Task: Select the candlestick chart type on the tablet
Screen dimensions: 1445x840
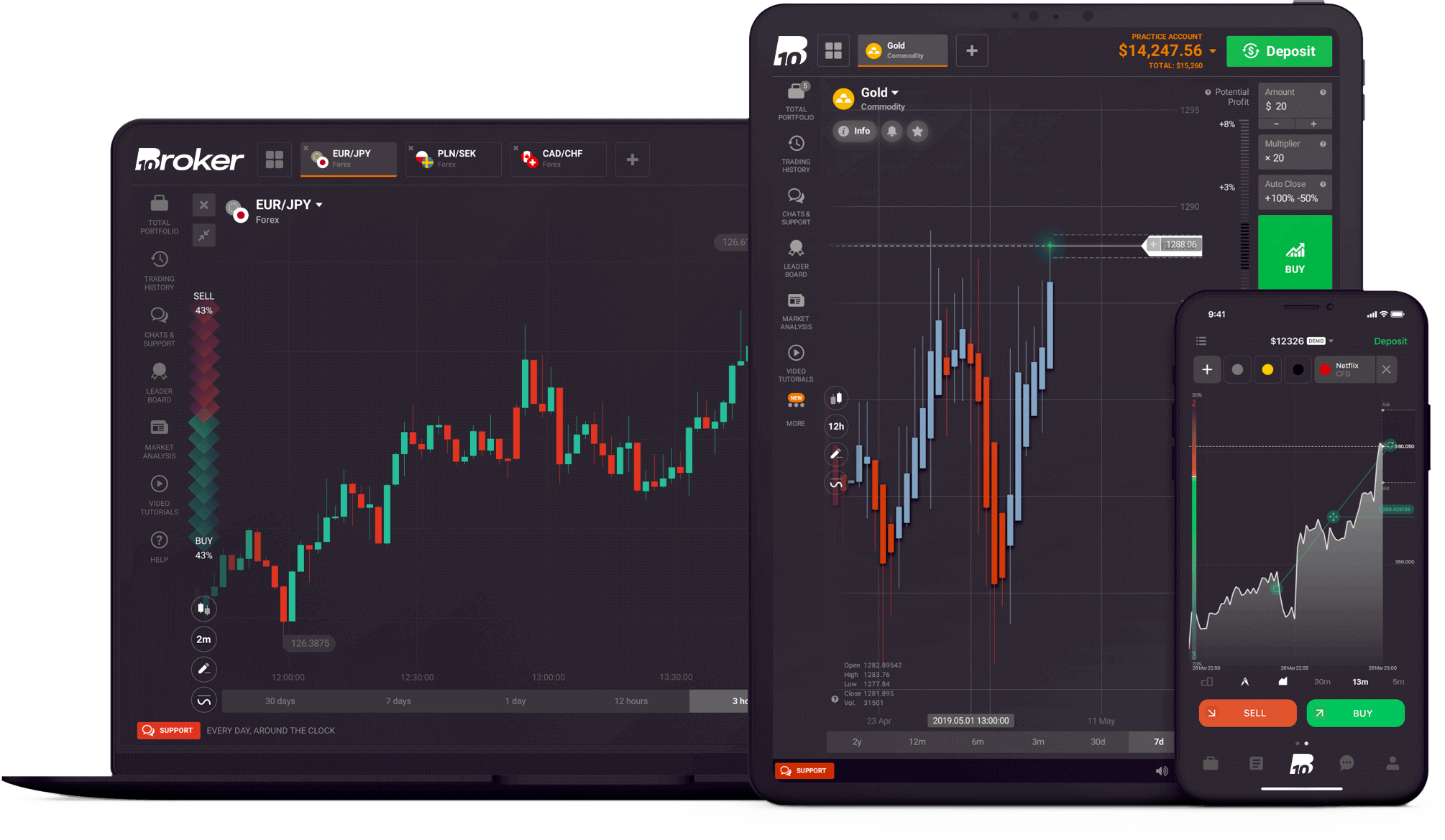Action: [836, 397]
